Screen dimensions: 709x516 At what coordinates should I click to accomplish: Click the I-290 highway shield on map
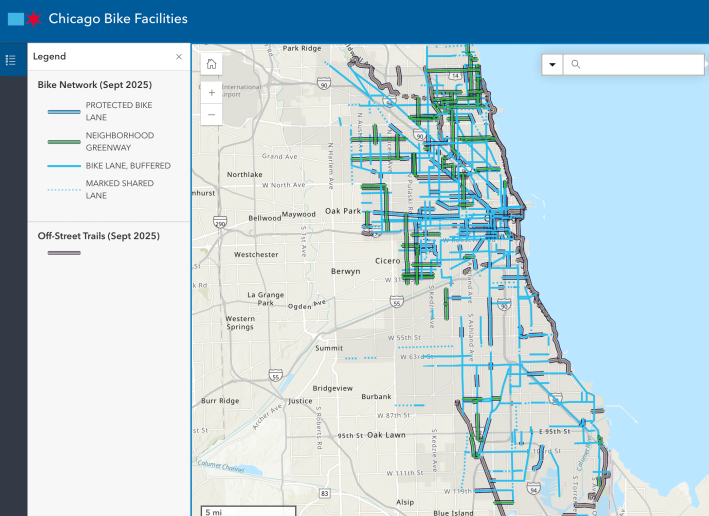[220, 224]
